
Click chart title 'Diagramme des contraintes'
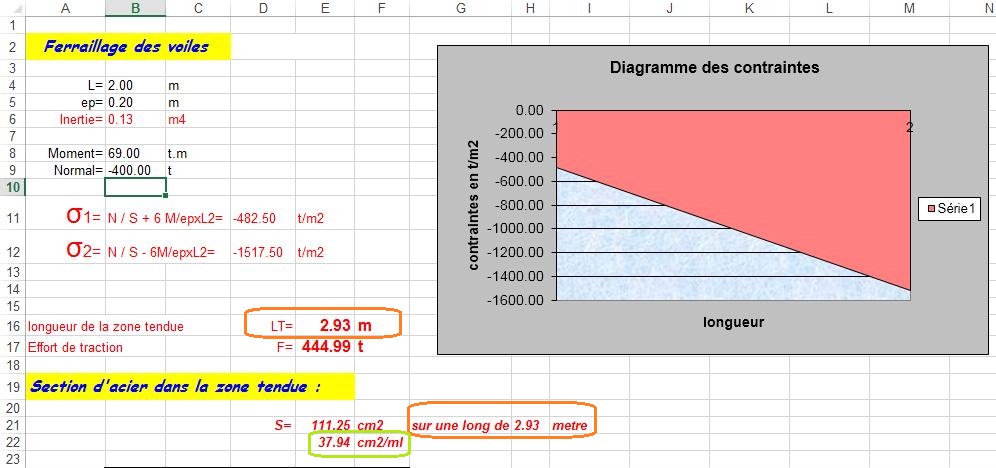pyautogui.click(x=715, y=67)
